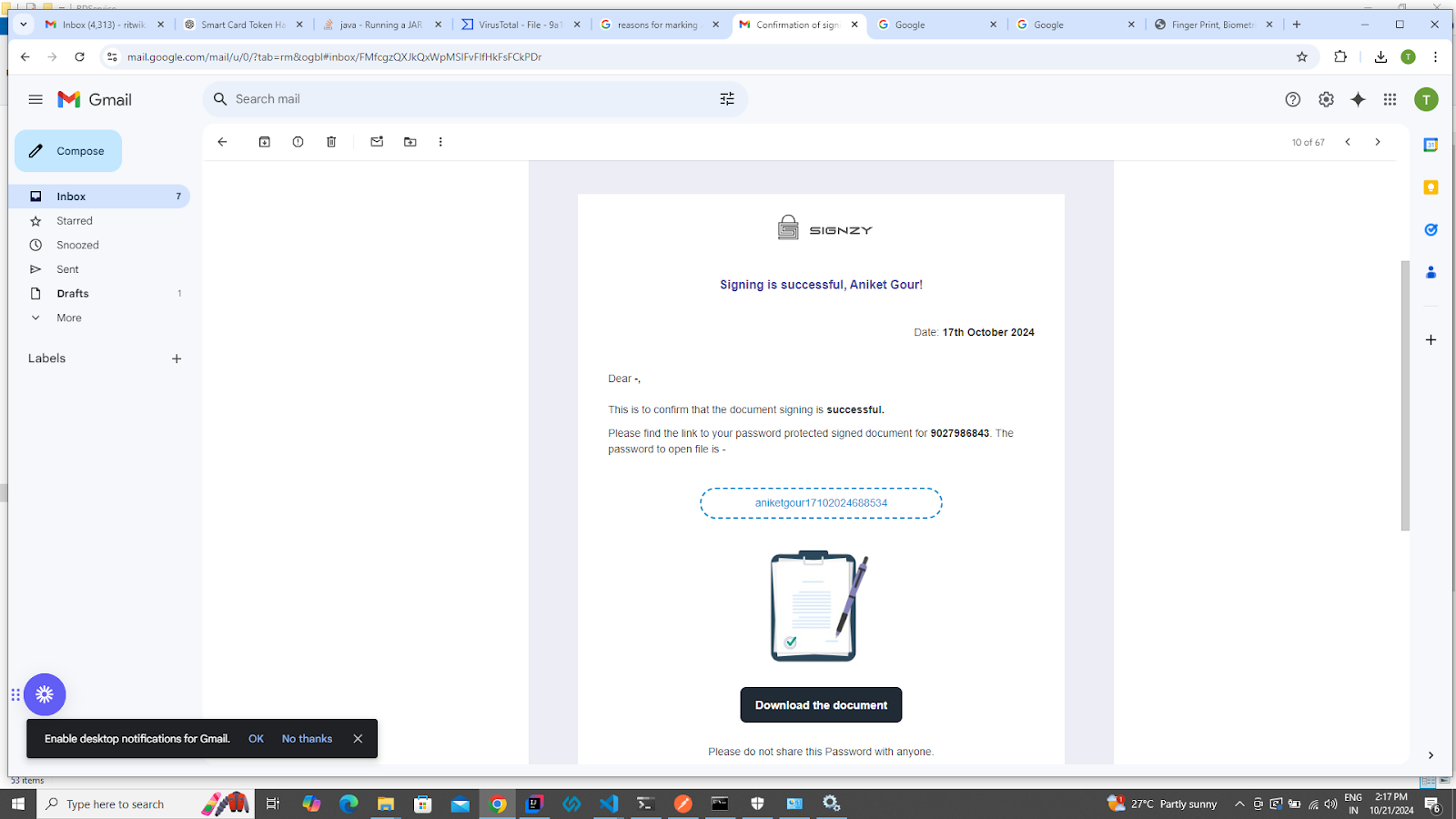Open Gemini sparkle assistant icon
Viewport: 1456px width, 819px height.
click(x=1358, y=99)
